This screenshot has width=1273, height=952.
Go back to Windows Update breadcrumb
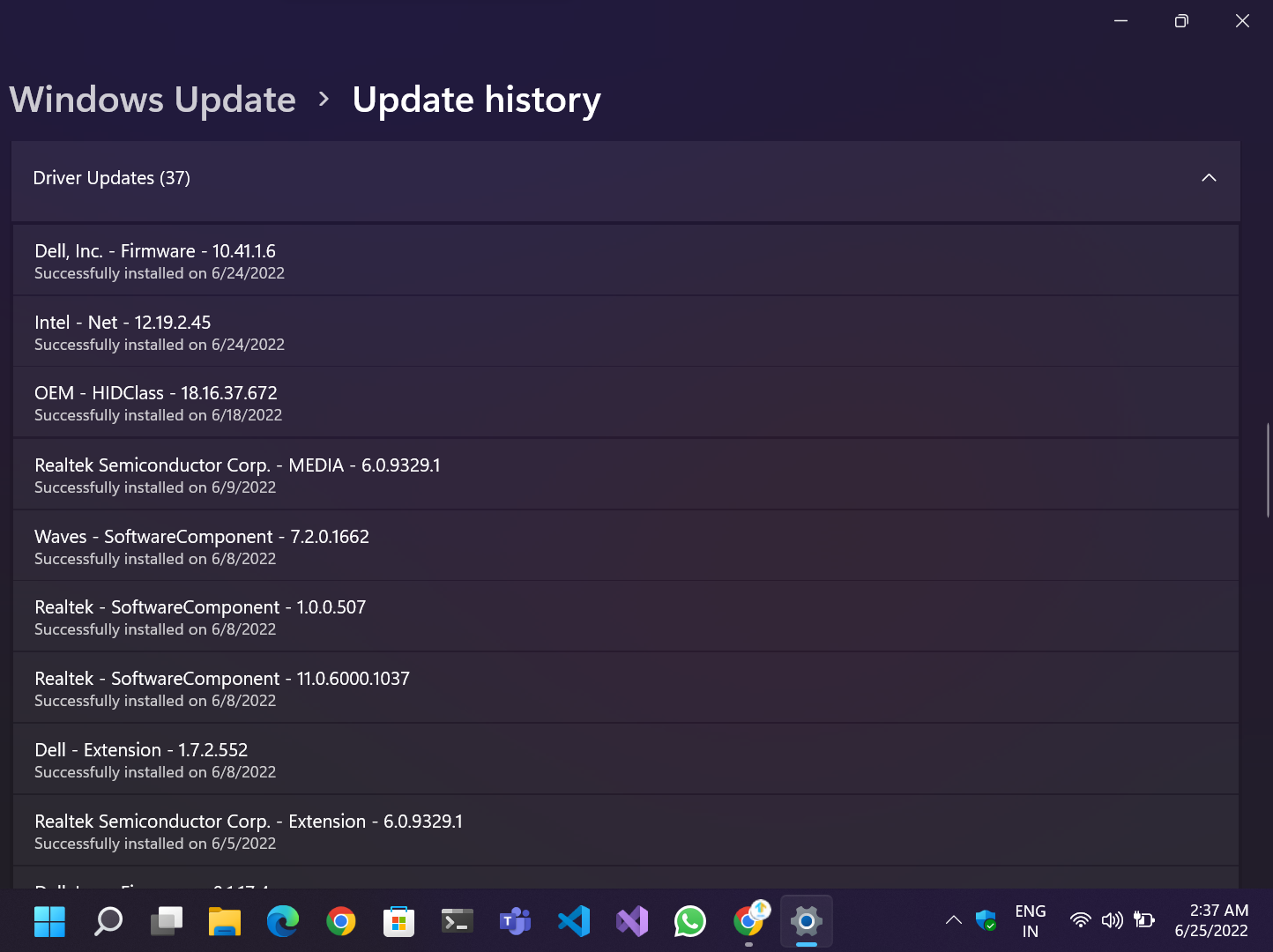[x=153, y=100]
